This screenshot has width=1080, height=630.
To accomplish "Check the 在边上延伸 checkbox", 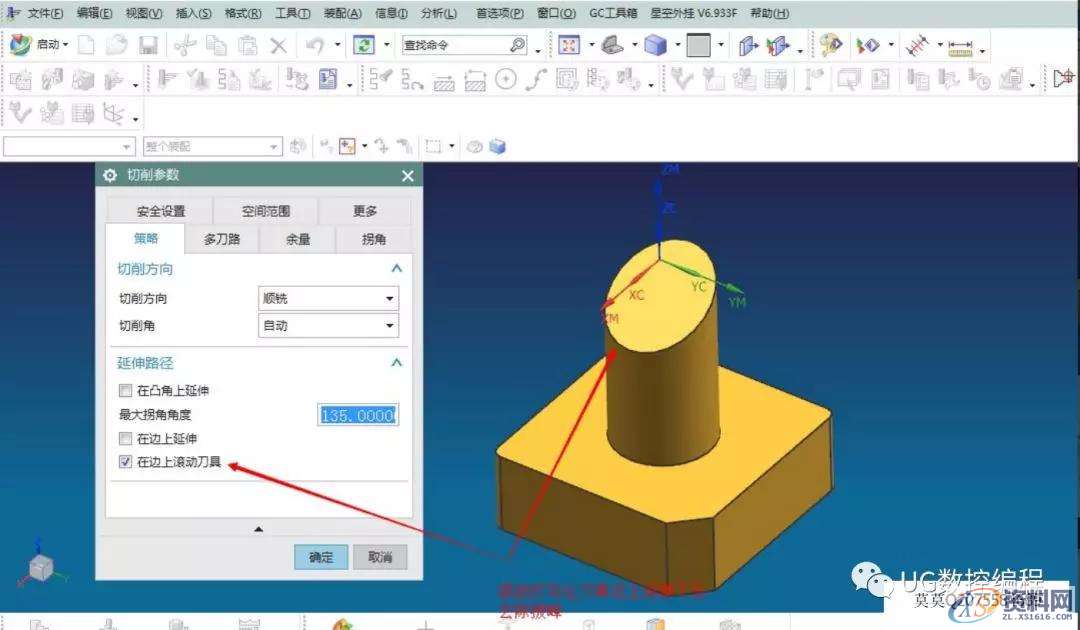I will (x=125, y=438).
